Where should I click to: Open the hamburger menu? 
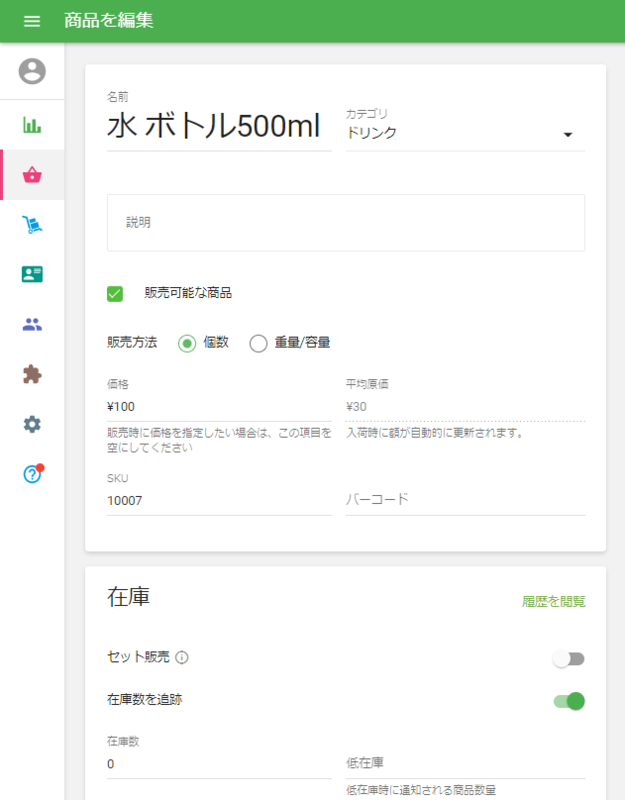32,21
